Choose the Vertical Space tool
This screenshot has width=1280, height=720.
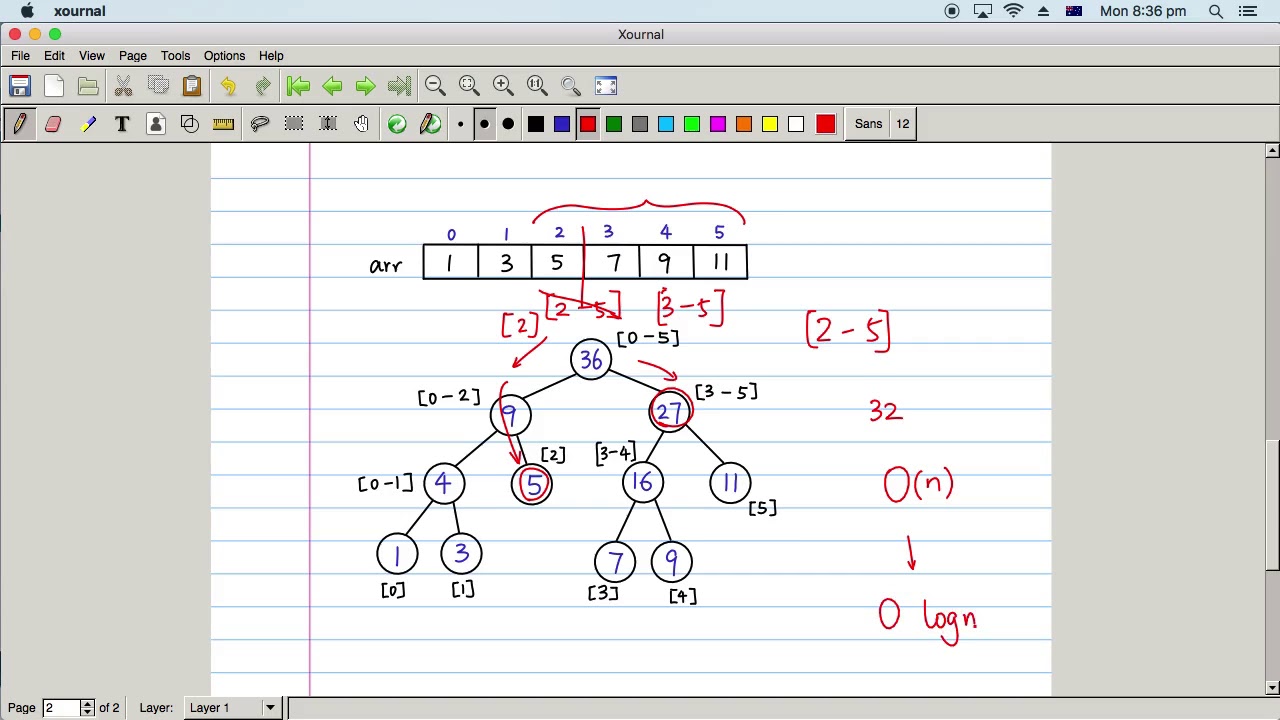point(328,124)
